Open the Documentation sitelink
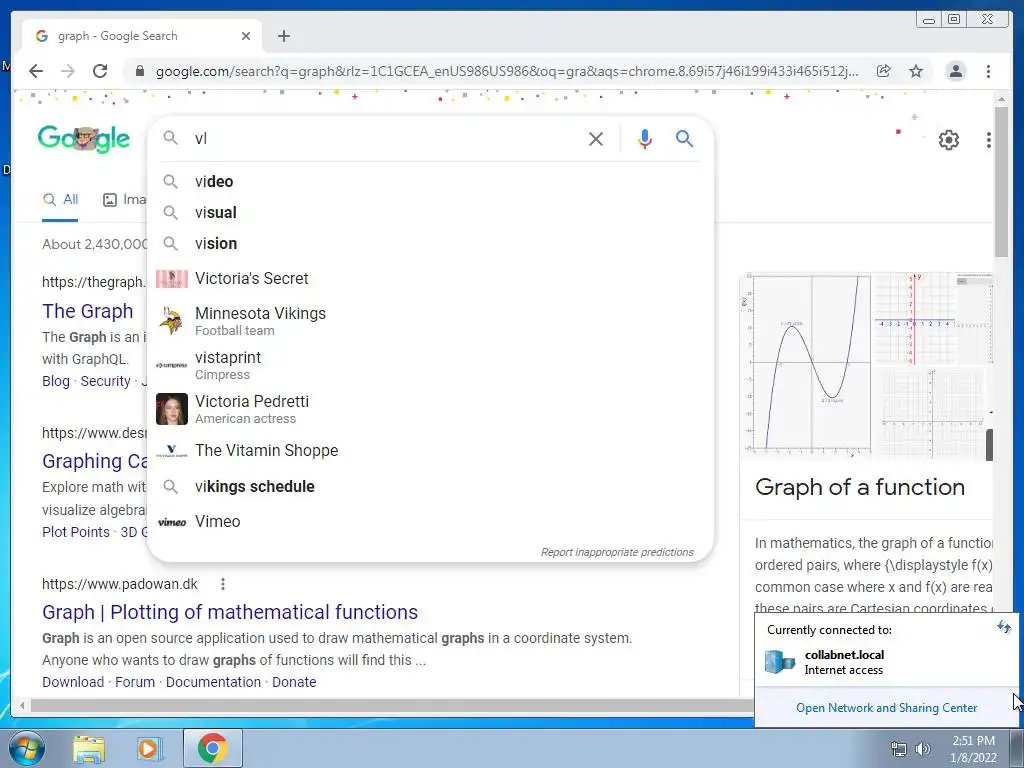 click(213, 682)
